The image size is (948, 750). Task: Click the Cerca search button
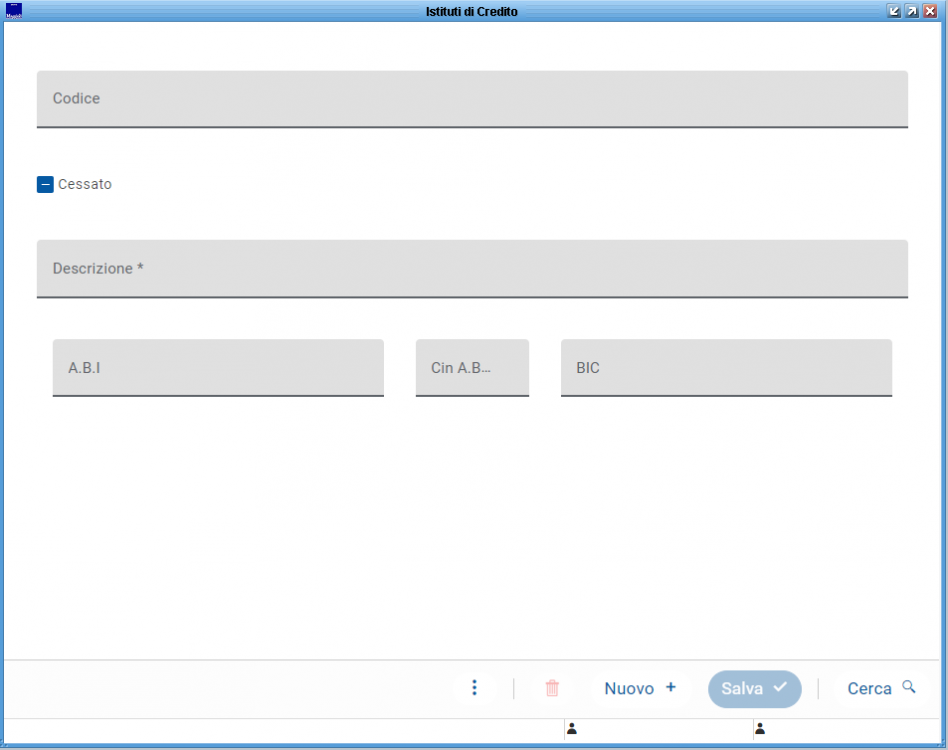coord(881,688)
